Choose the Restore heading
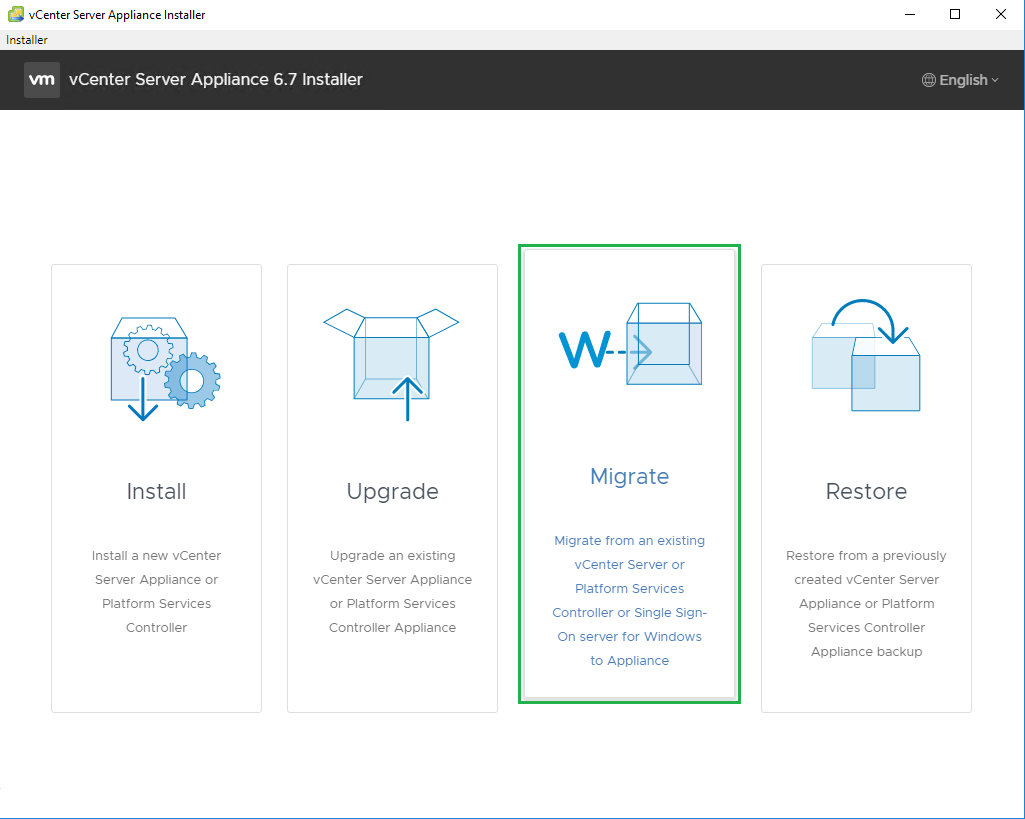The height and width of the screenshot is (819, 1025). [866, 491]
